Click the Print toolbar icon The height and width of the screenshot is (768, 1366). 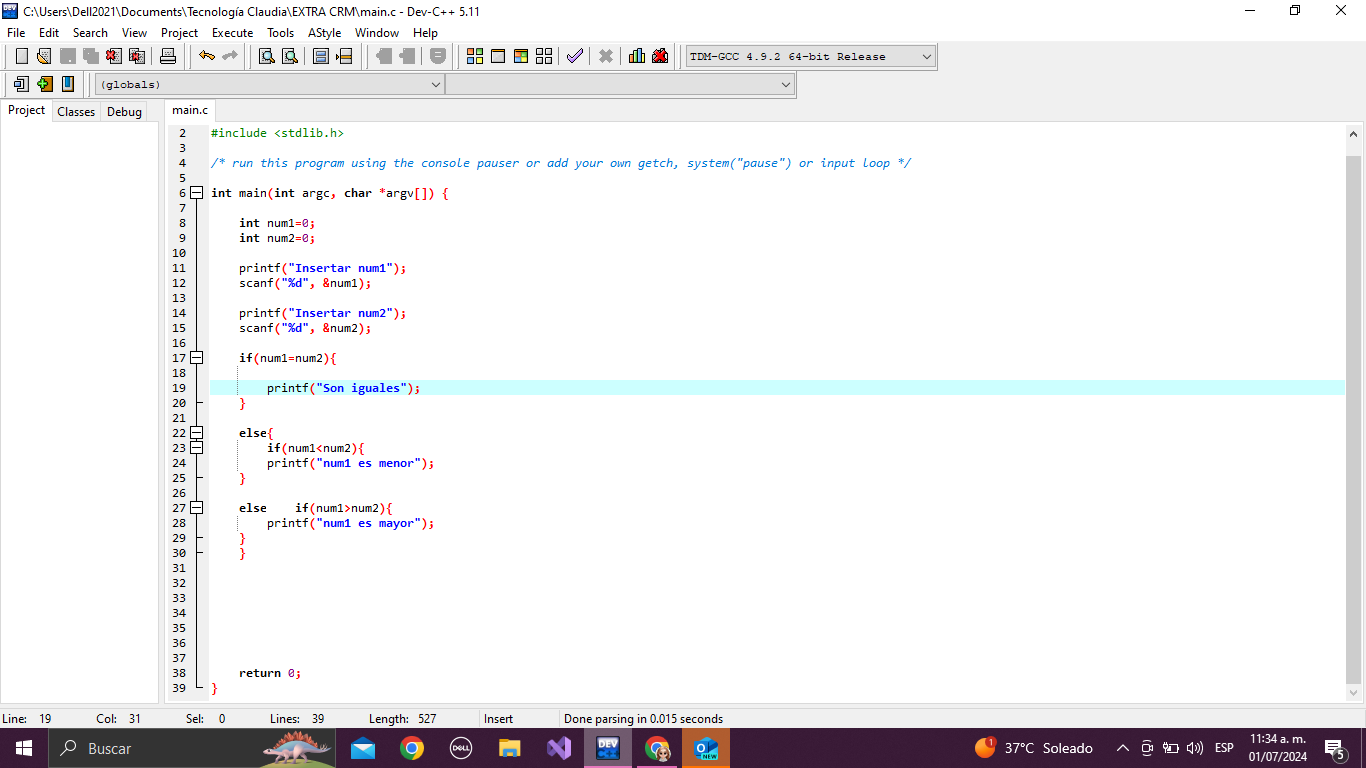click(168, 56)
